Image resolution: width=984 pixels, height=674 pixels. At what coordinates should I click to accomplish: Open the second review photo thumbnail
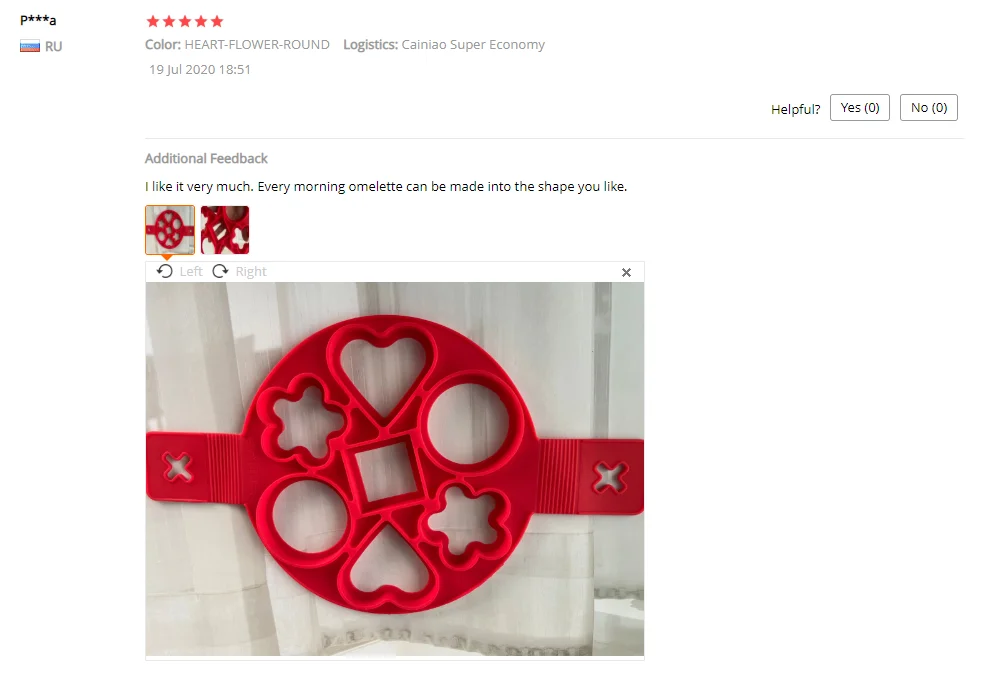225,230
